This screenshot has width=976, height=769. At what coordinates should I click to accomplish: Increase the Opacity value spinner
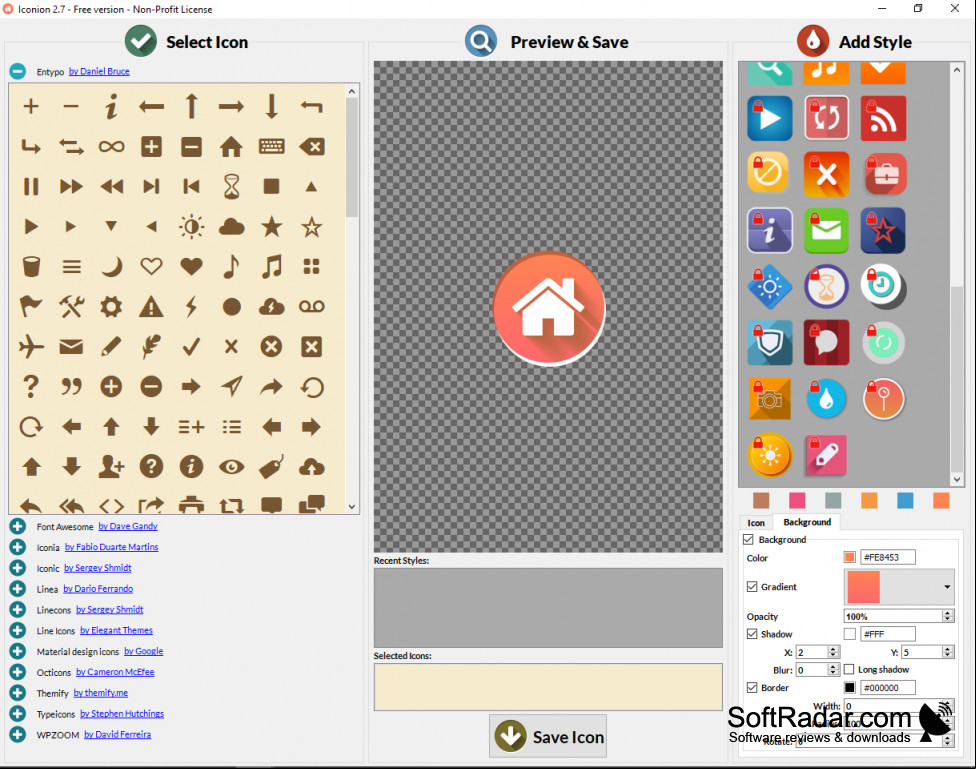(x=947, y=613)
